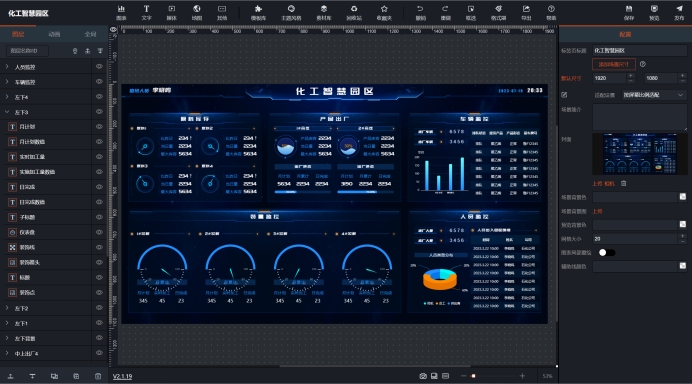Toggle the switch below grid size field
692x384 pixels.
click(x=606, y=252)
